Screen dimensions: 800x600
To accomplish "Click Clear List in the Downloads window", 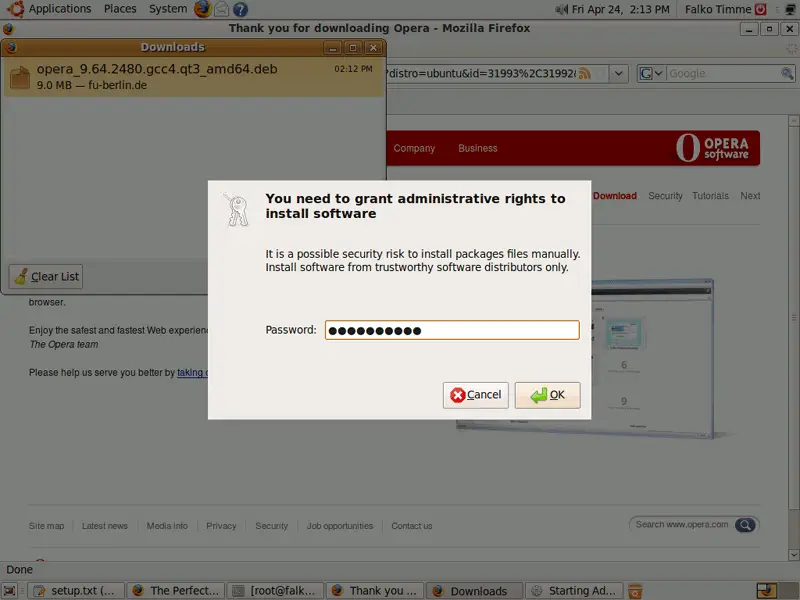I will (x=46, y=277).
